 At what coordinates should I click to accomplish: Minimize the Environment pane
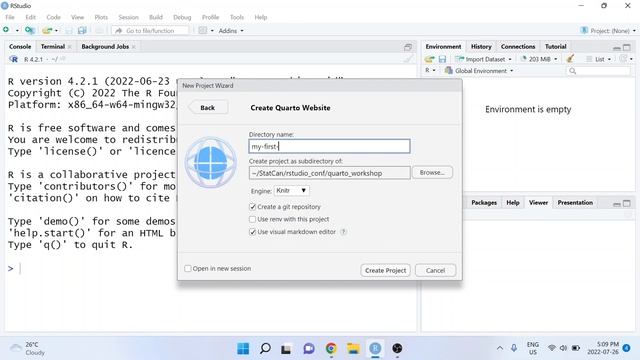[617, 47]
